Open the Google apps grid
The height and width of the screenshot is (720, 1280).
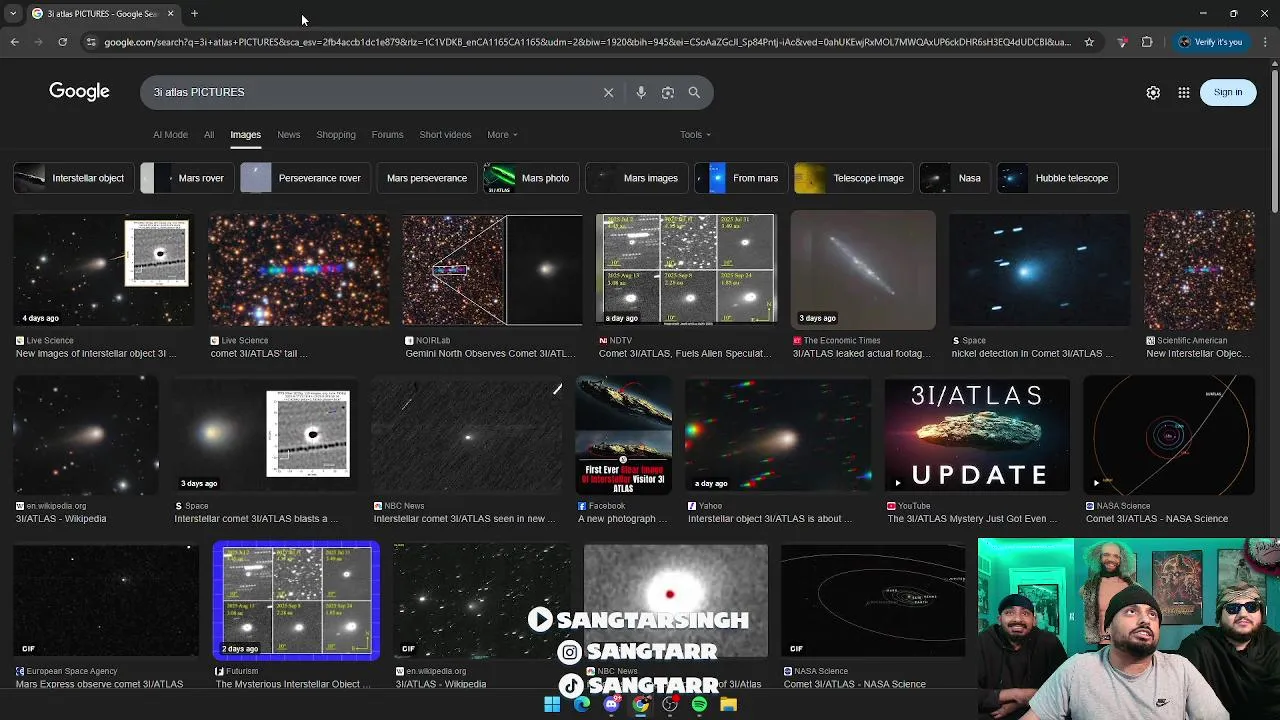(1184, 92)
